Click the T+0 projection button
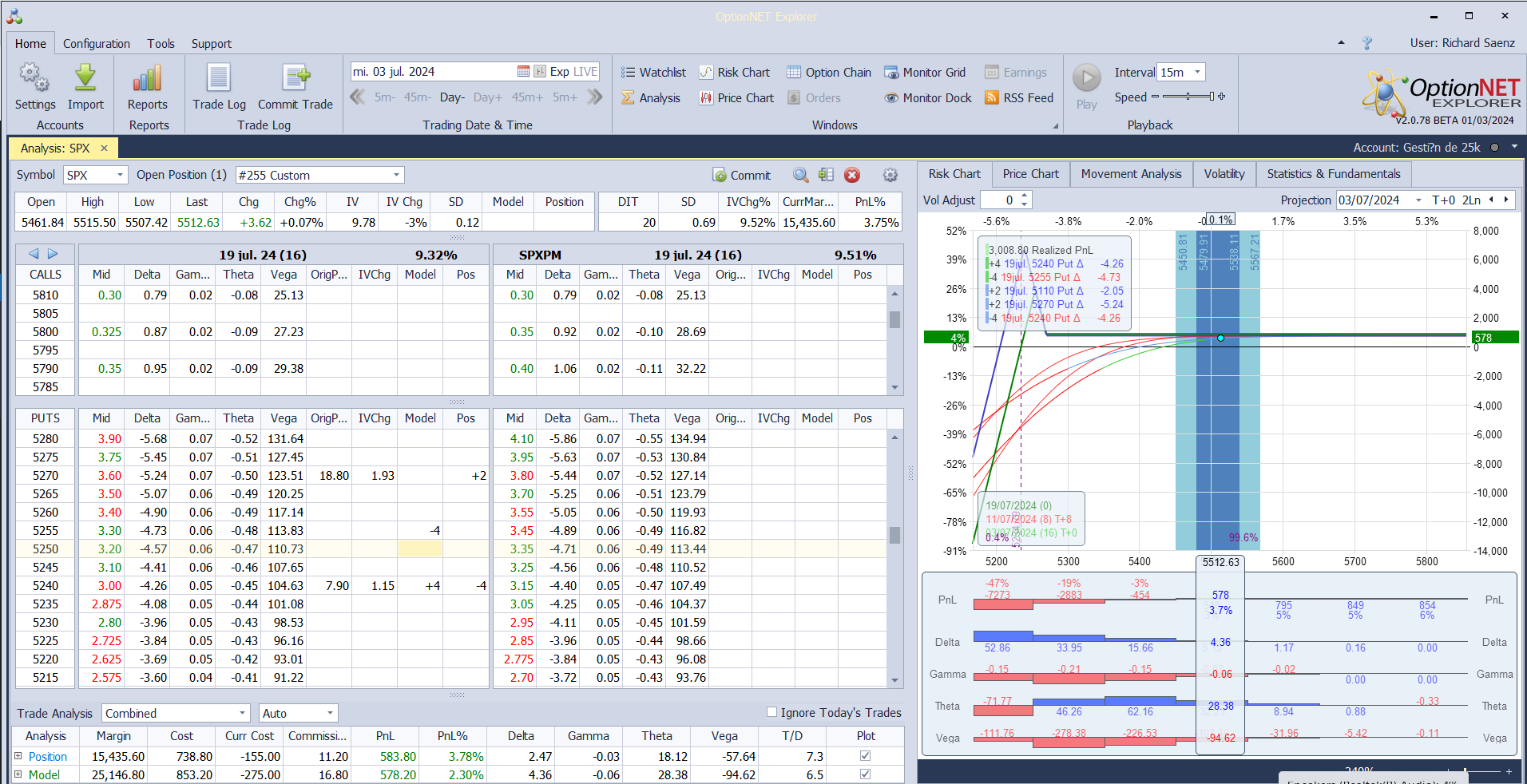The height and width of the screenshot is (784, 1527). pos(1444,200)
